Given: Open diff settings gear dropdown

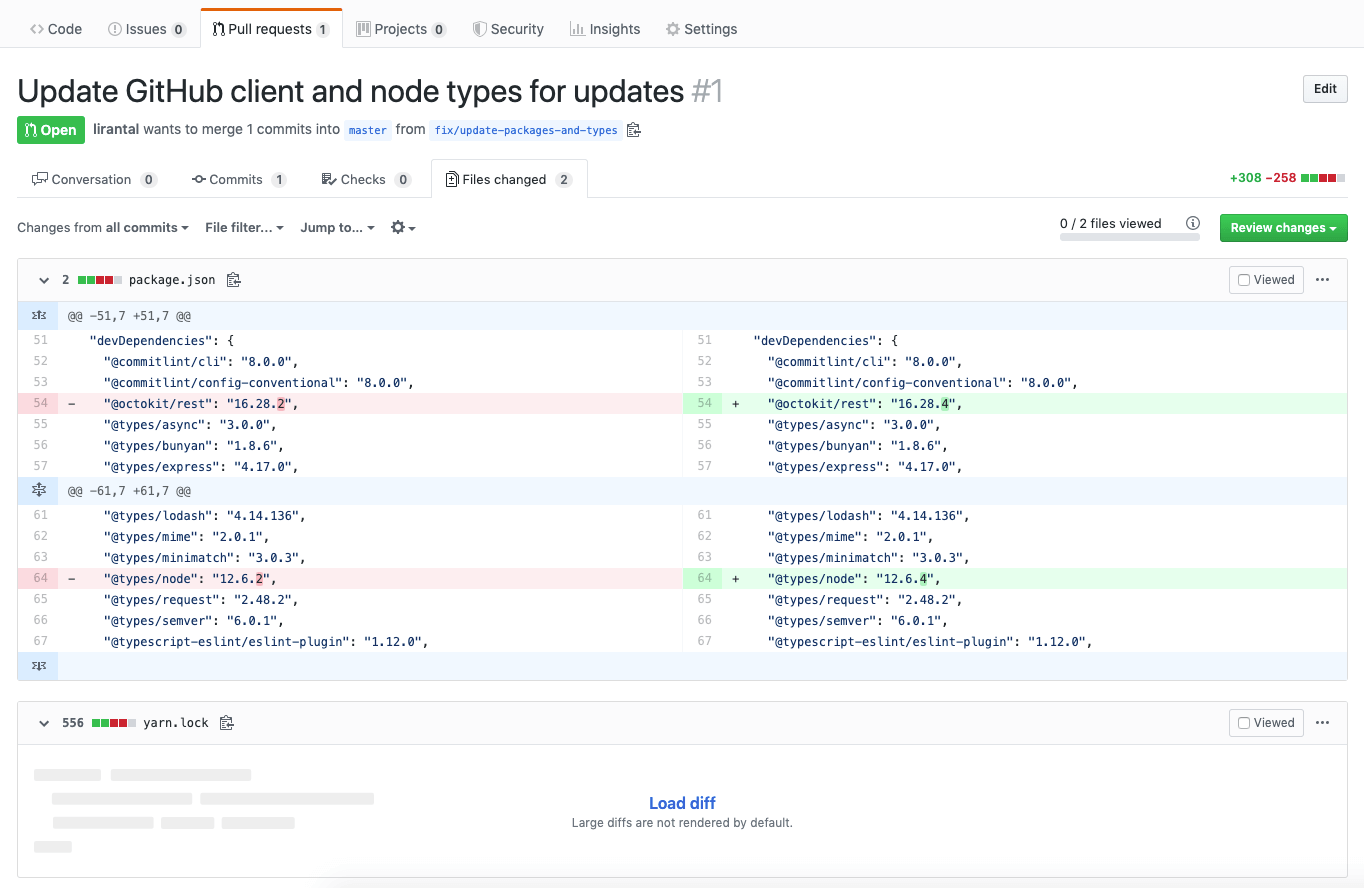Looking at the screenshot, I should click(x=403, y=228).
